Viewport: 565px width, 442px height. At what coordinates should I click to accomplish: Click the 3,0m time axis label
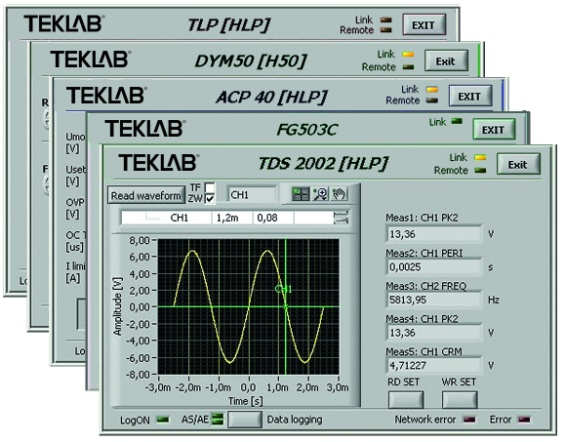[337, 388]
